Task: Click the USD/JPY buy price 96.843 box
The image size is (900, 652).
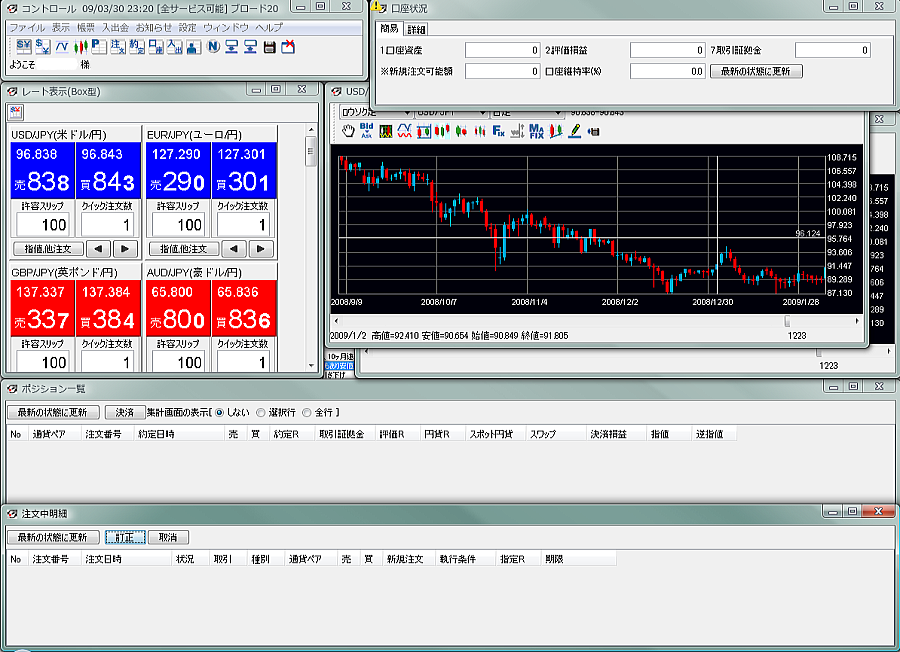Action: [x=108, y=170]
